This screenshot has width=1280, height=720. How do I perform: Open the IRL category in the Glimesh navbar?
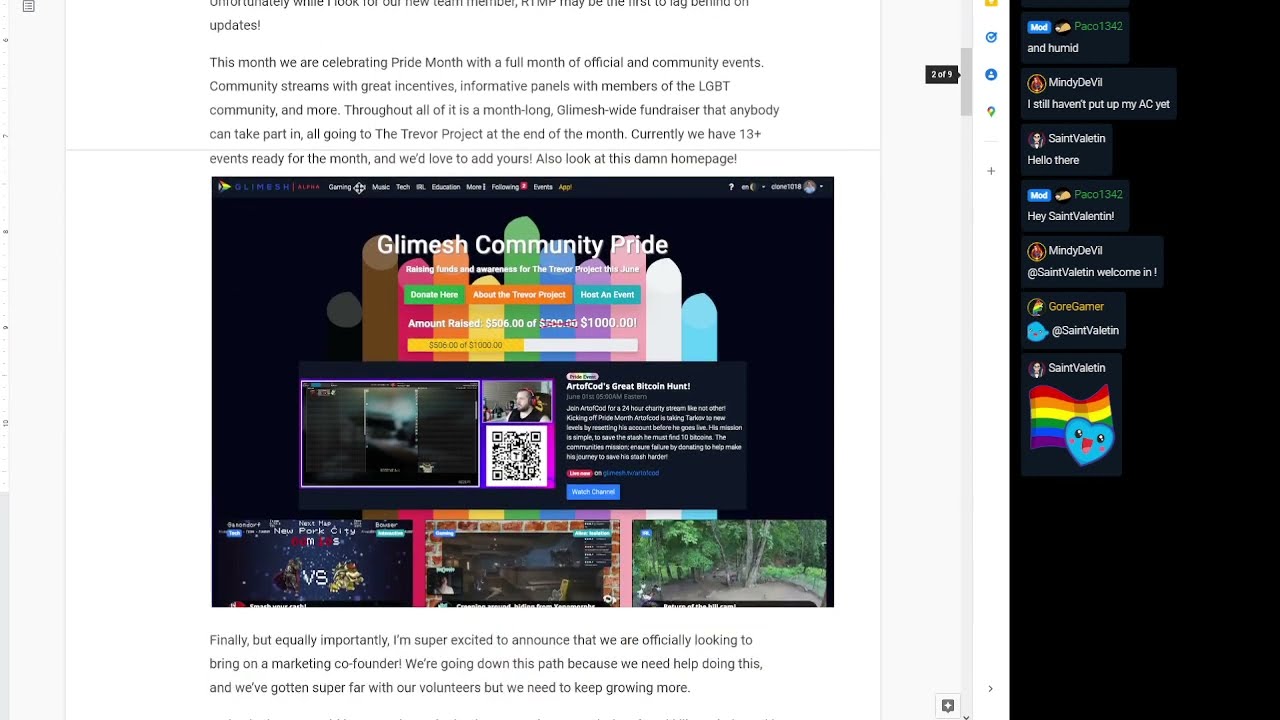click(x=421, y=187)
